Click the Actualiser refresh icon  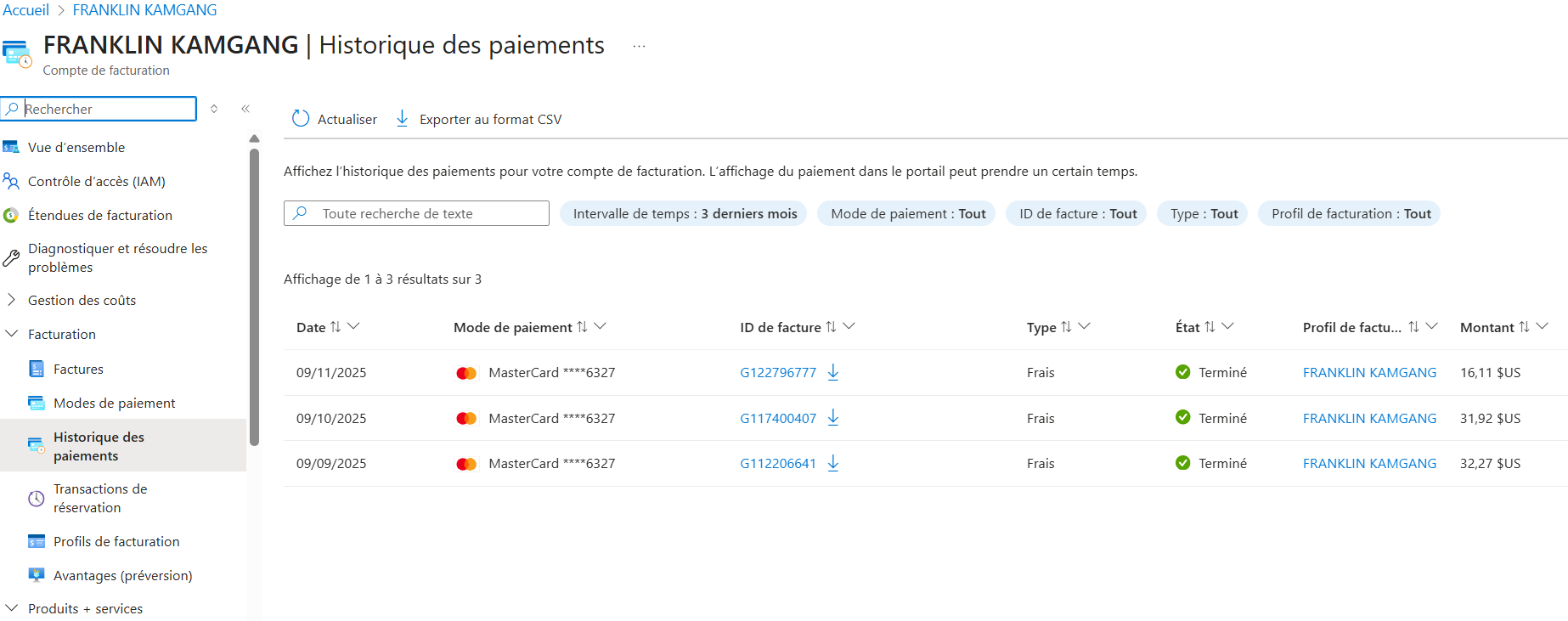(x=301, y=118)
